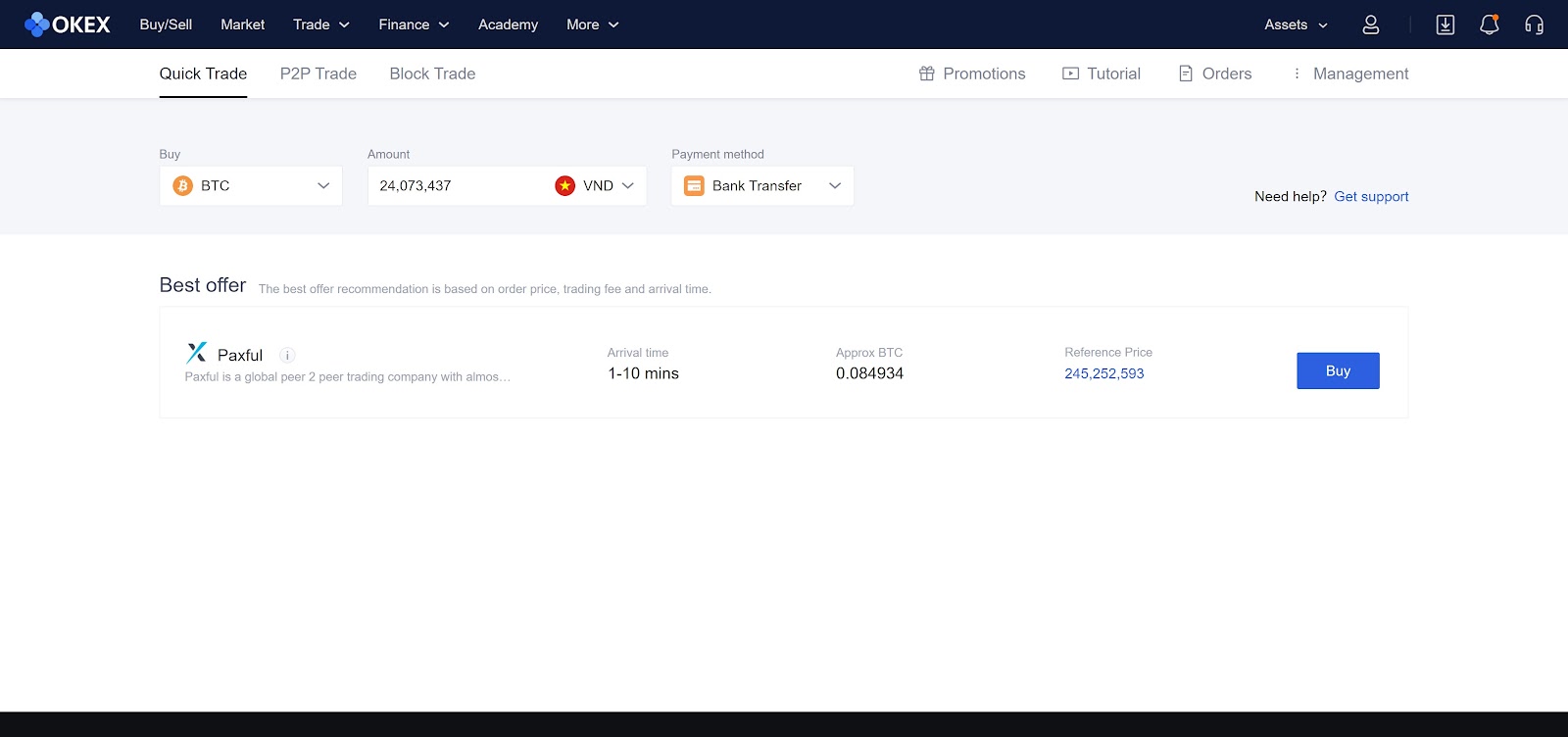Click the arrival time value 1-10 mins
This screenshot has height=737, width=1568.
point(643,373)
